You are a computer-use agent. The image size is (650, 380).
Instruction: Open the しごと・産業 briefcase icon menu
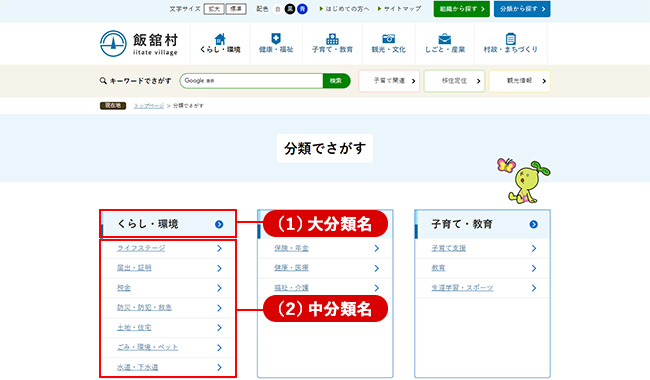click(445, 43)
